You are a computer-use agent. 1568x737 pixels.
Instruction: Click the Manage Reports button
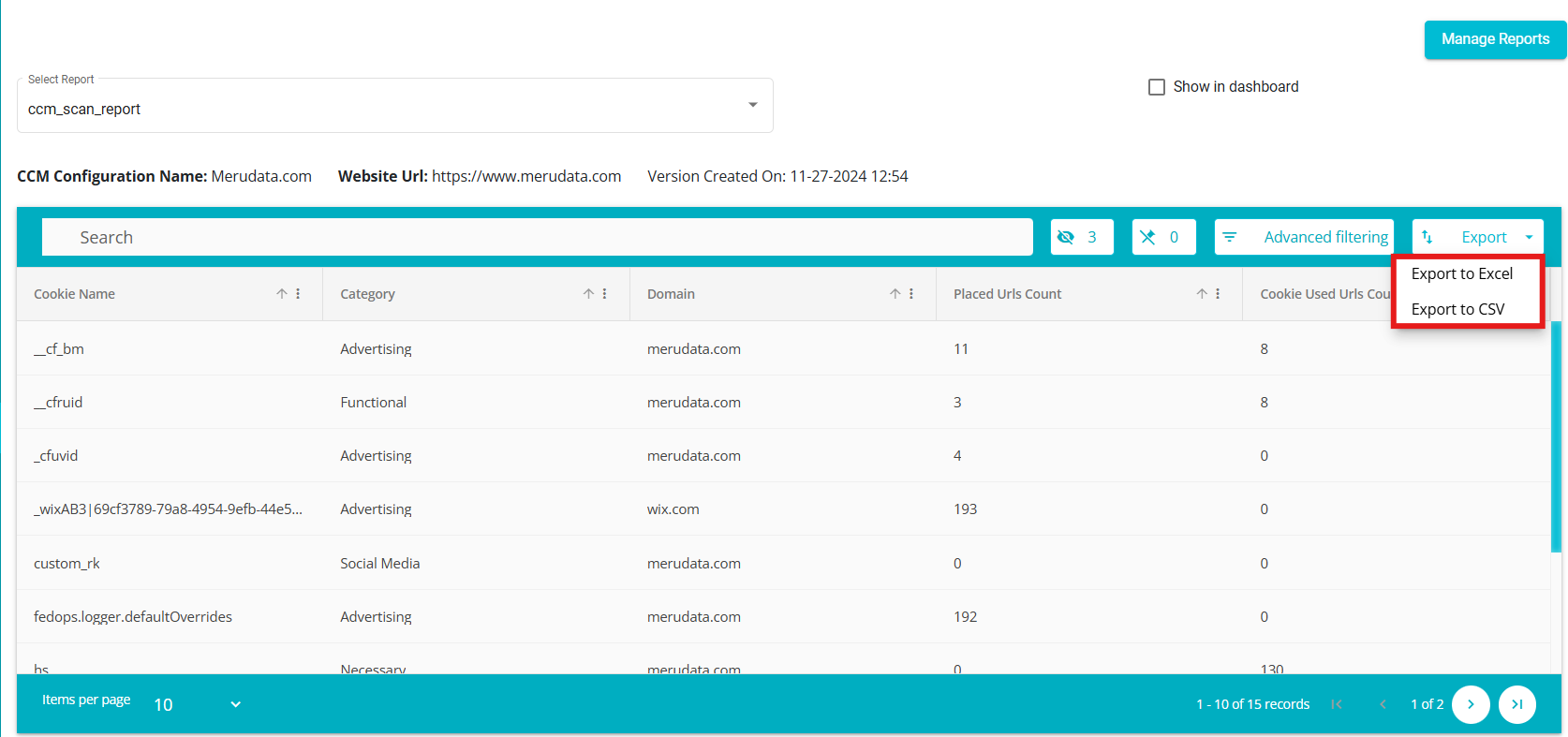pyautogui.click(x=1495, y=39)
